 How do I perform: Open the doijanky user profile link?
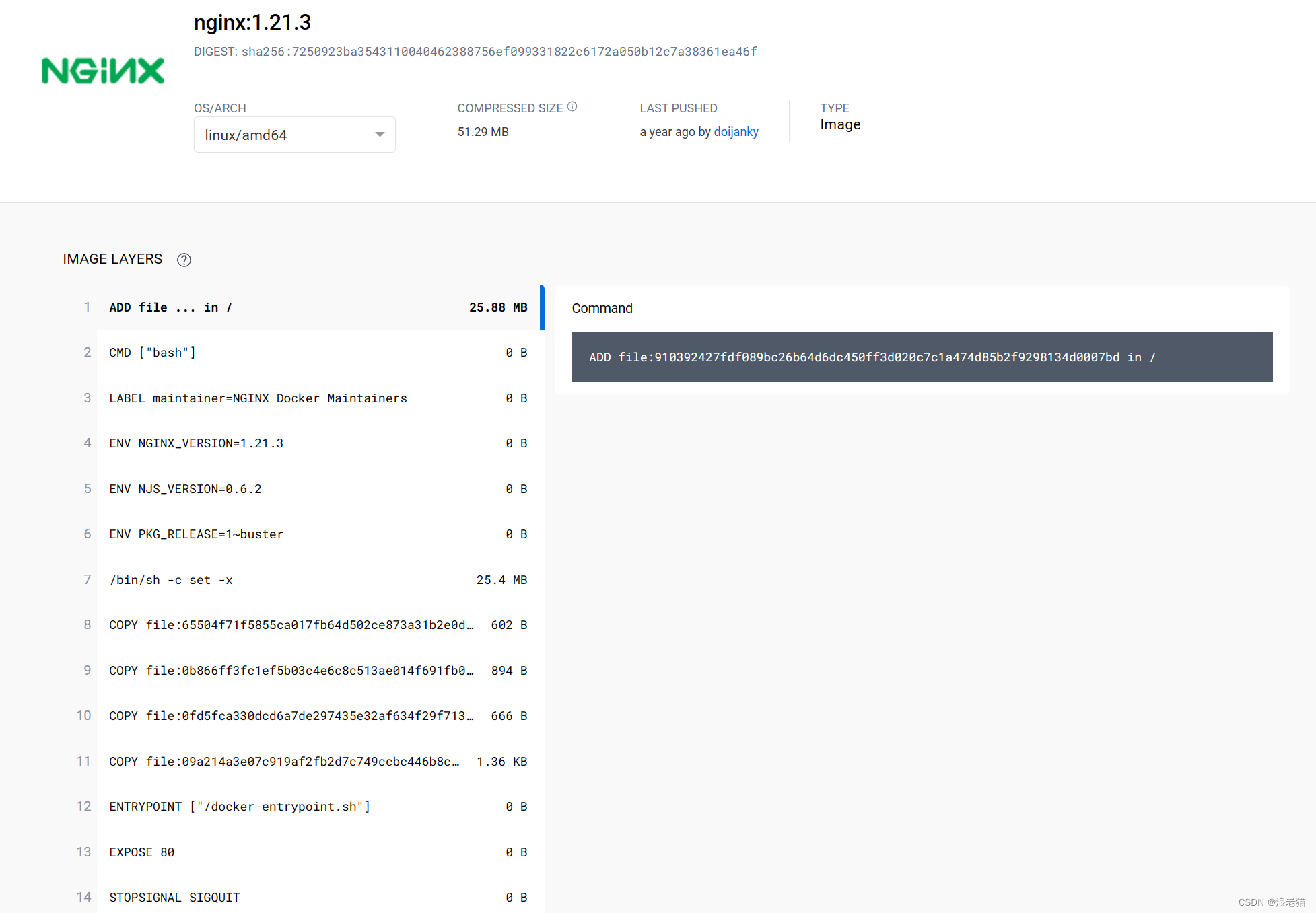point(736,132)
